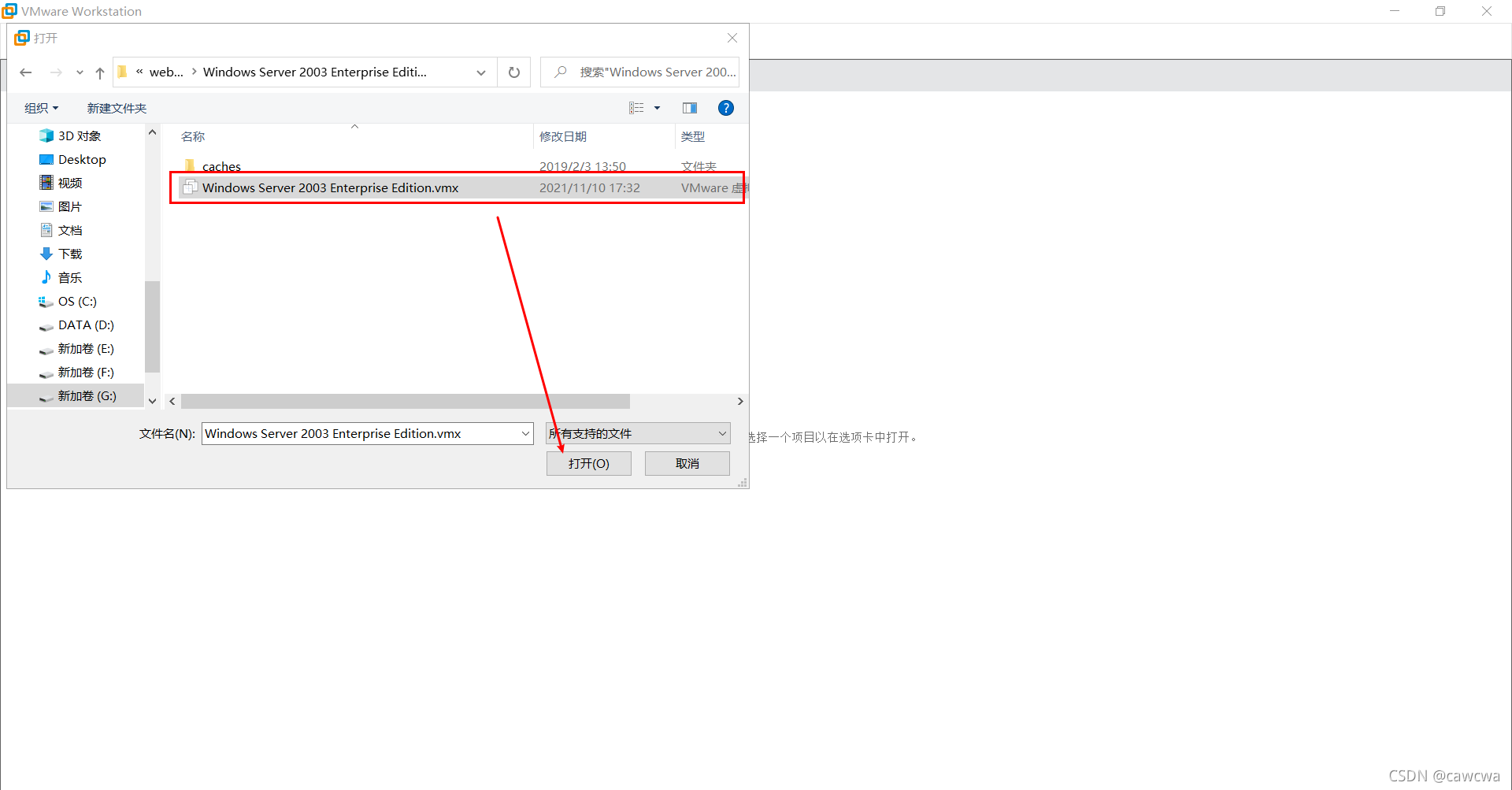Image resolution: width=1512 pixels, height=790 pixels.
Task: Click the back navigation arrow
Action: pyautogui.click(x=26, y=72)
